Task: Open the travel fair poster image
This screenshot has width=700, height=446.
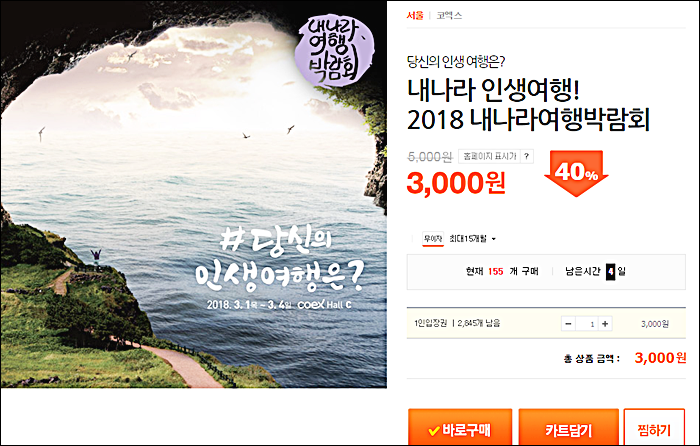Action: [x=193, y=194]
